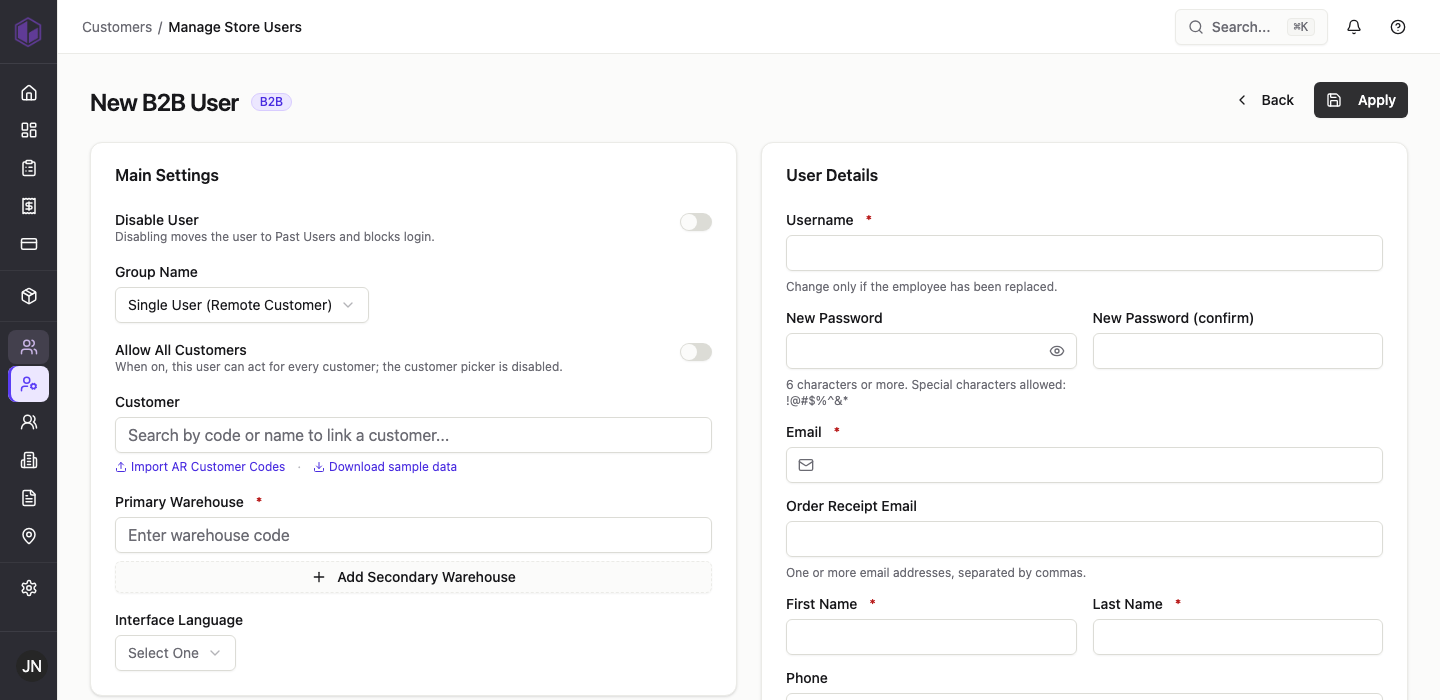Open the credit card payments icon
1440x700 pixels.
(x=29, y=244)
